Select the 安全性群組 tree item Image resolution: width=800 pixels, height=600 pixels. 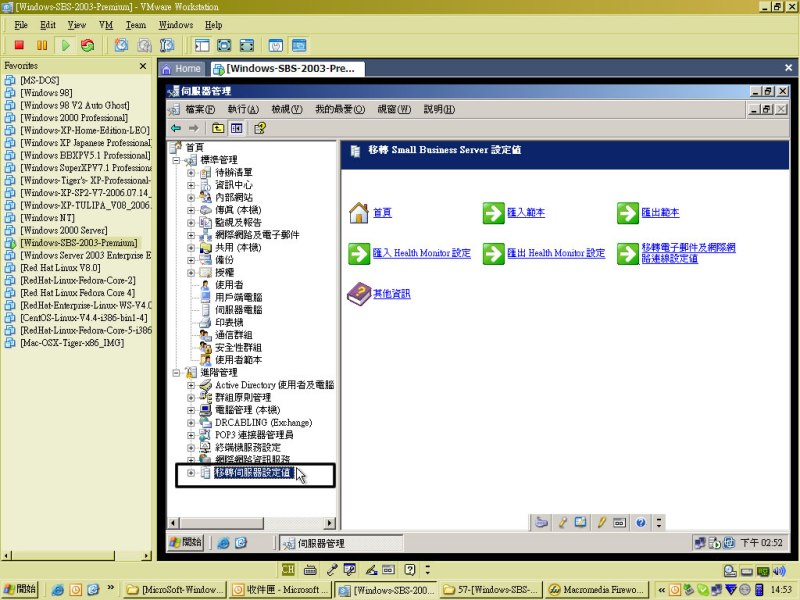238,348
